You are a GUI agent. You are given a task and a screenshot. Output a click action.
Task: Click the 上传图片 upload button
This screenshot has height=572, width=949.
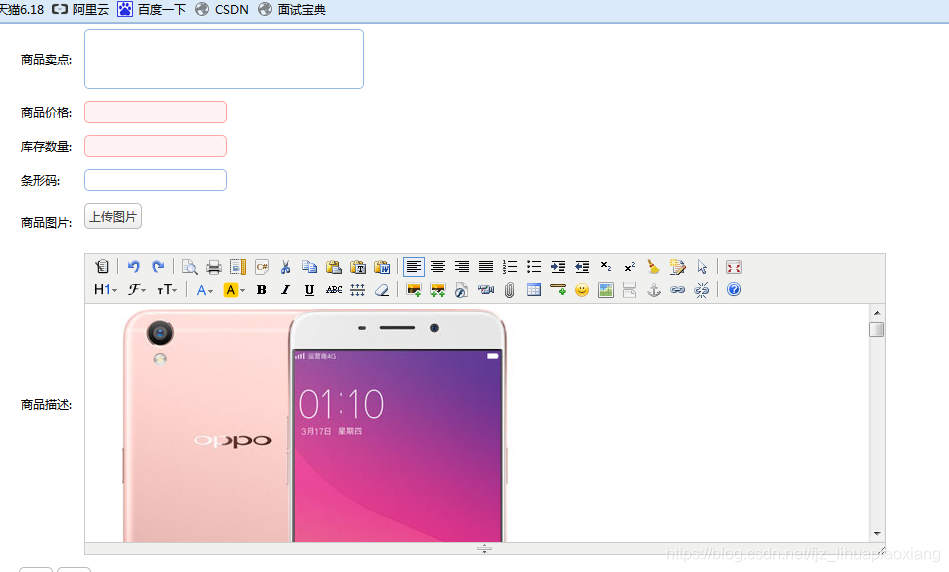[x=113, y=216]
